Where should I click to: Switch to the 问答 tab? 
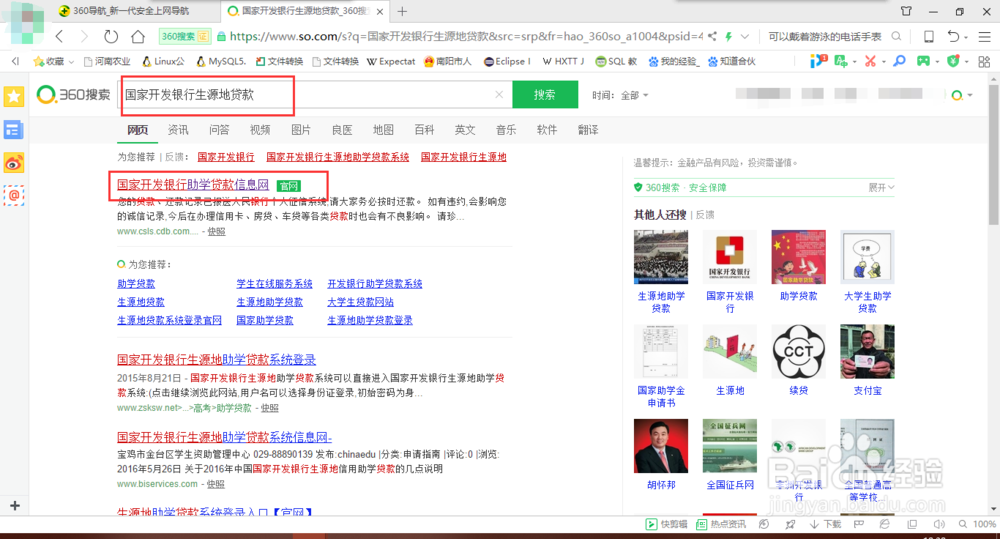coord(219,130)
